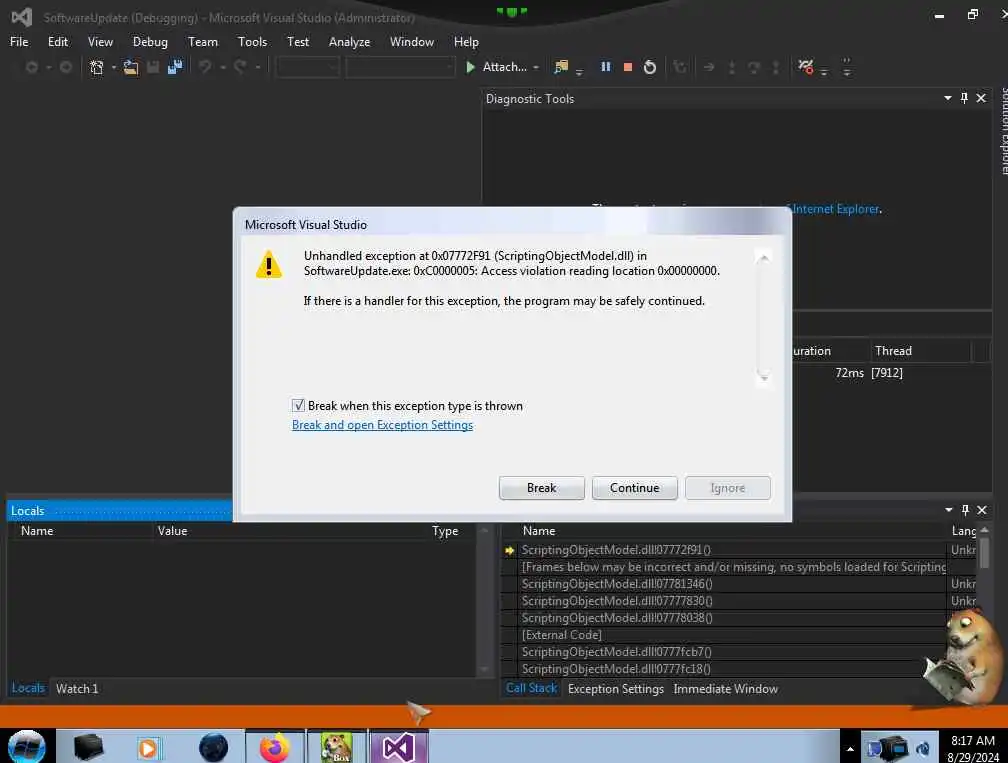The image size is (1008, 763).
Task: Click the Continue button in dialog
Action: [634, 488]
